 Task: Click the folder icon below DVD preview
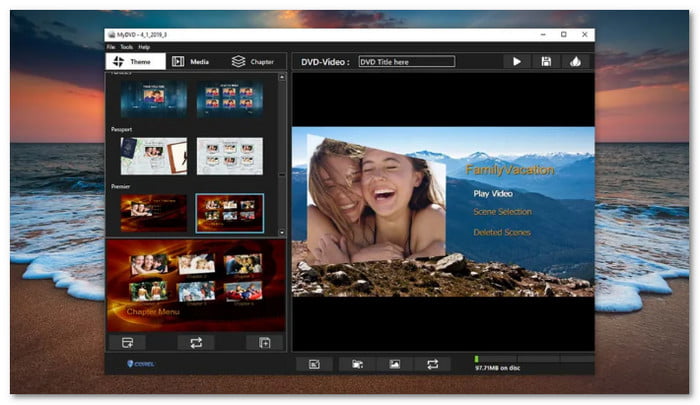pyautogui.click(x=357, y=364)
